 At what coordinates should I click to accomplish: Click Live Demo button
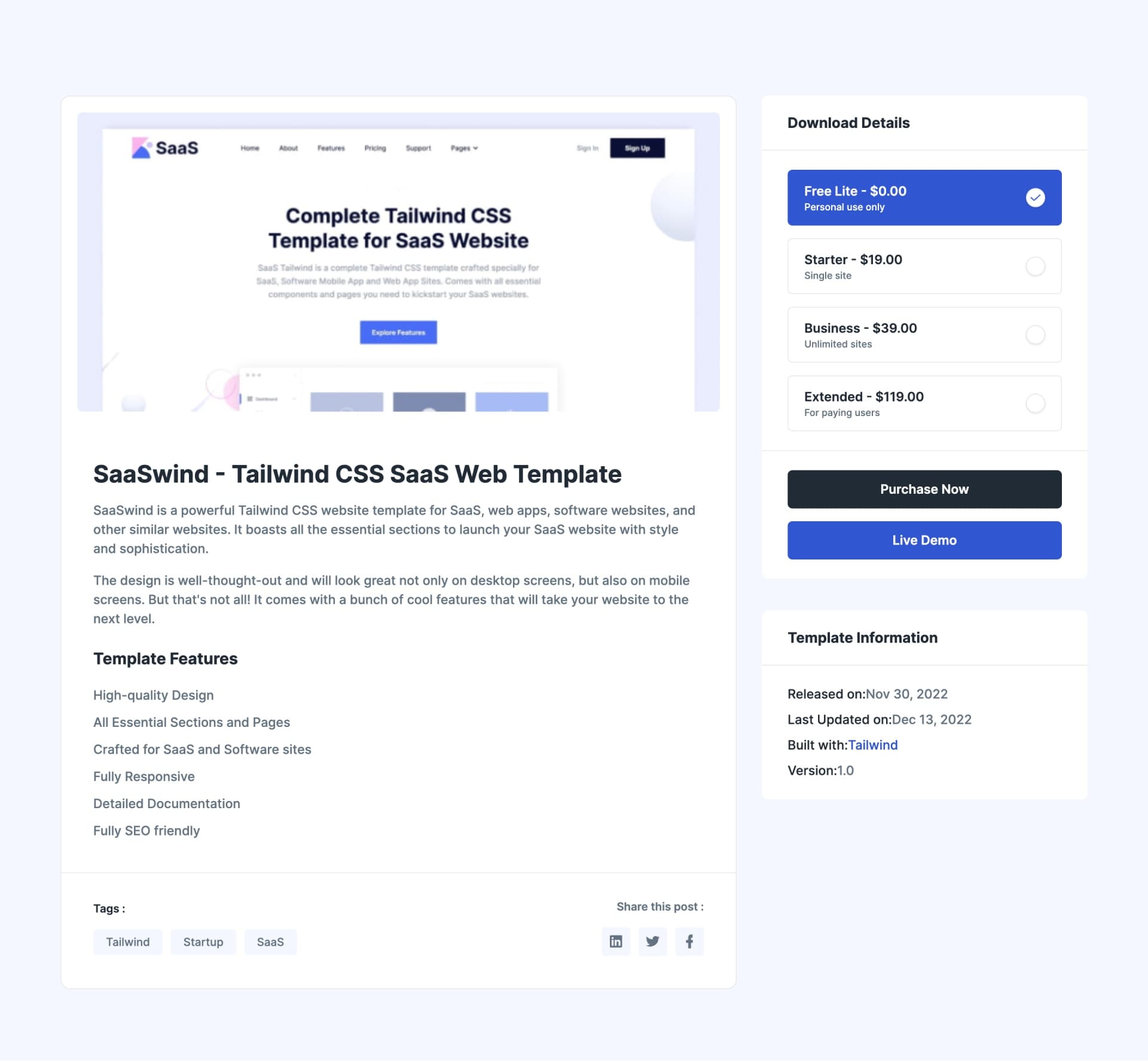(x=924, y=540)
